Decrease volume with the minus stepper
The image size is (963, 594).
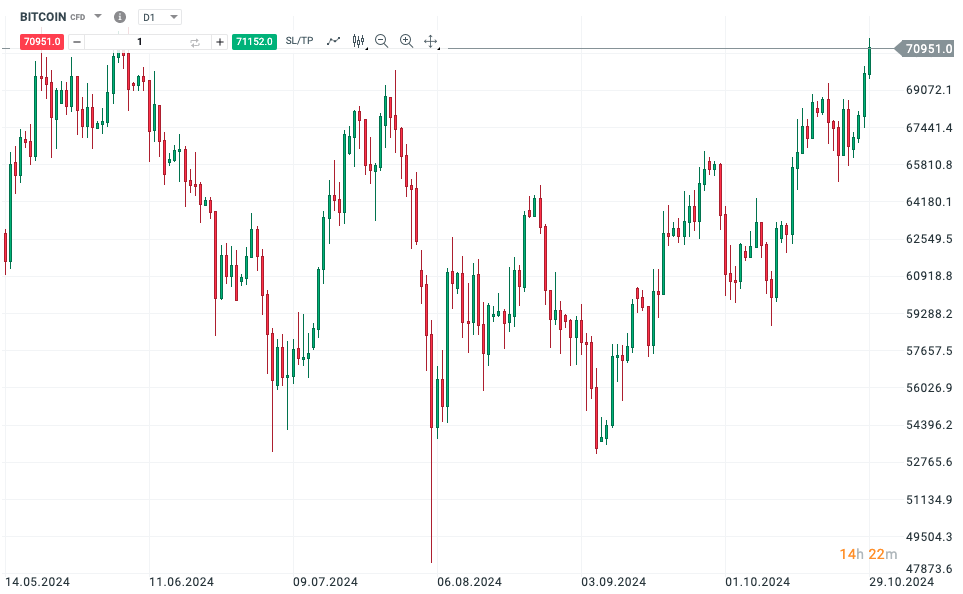pyautogui.click(x=77, y=42)
